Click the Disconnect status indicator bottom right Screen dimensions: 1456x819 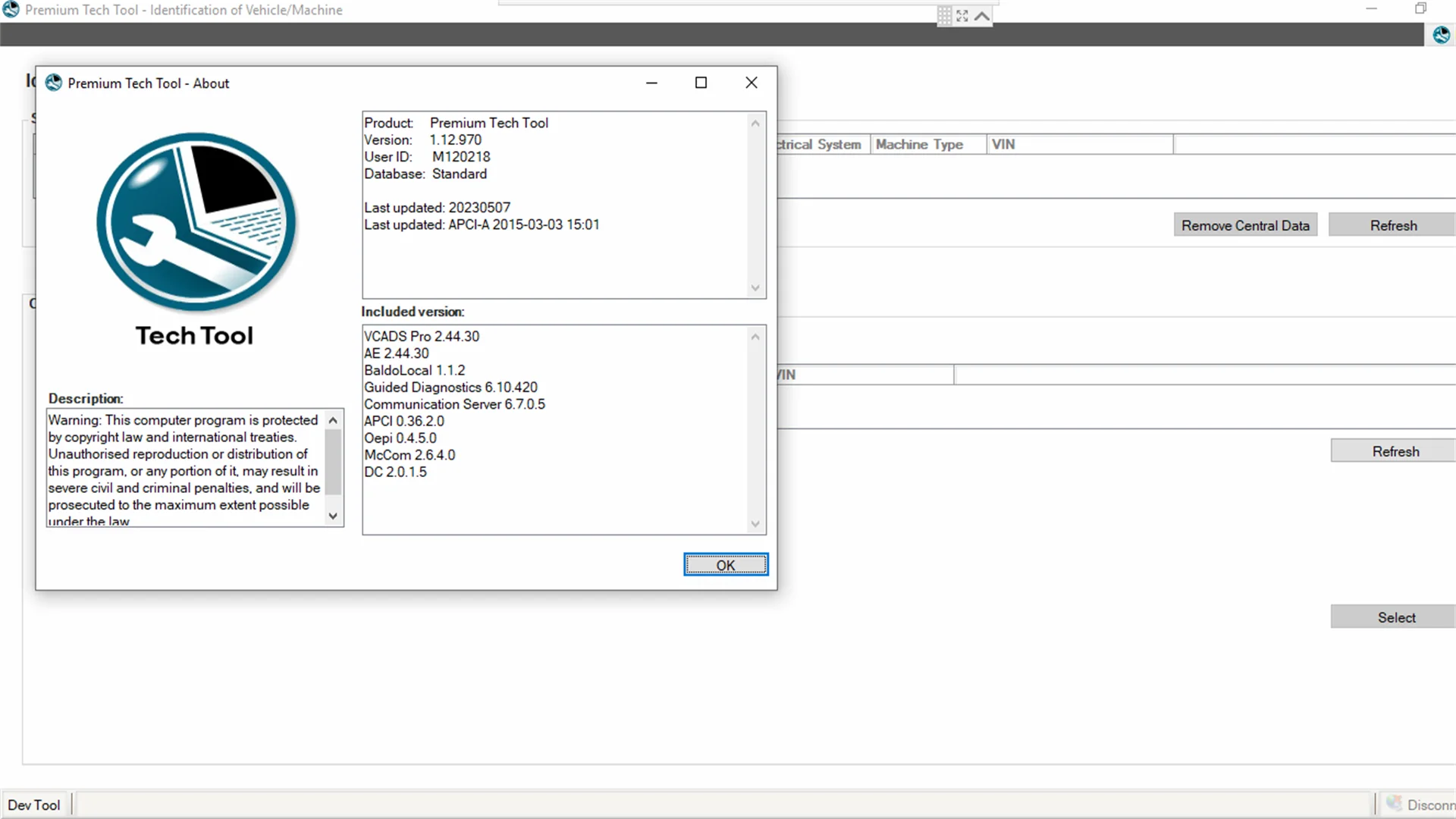(x=1420, y=805)
